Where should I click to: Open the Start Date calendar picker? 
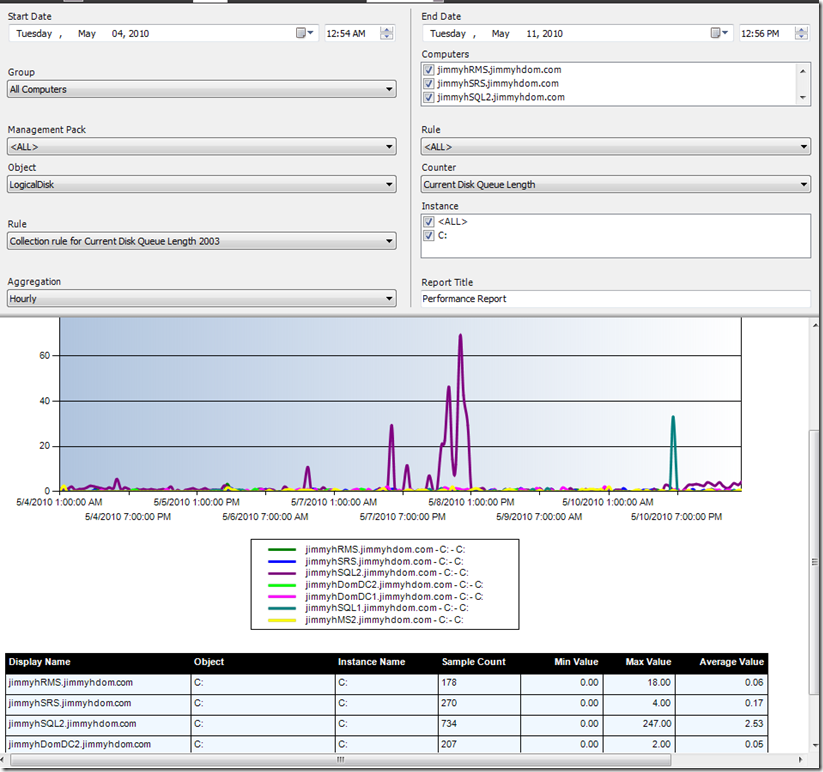(x=305, y=33)
